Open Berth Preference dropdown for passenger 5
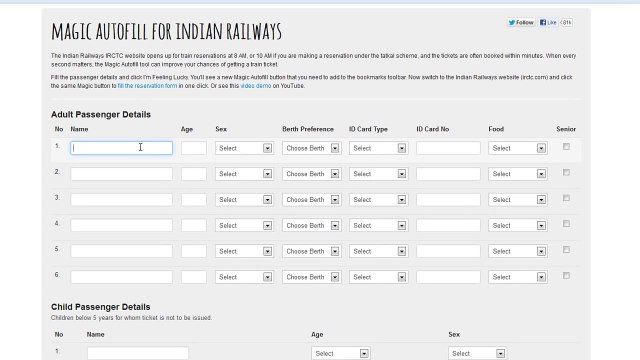640x360 pixels. point(311,251)
